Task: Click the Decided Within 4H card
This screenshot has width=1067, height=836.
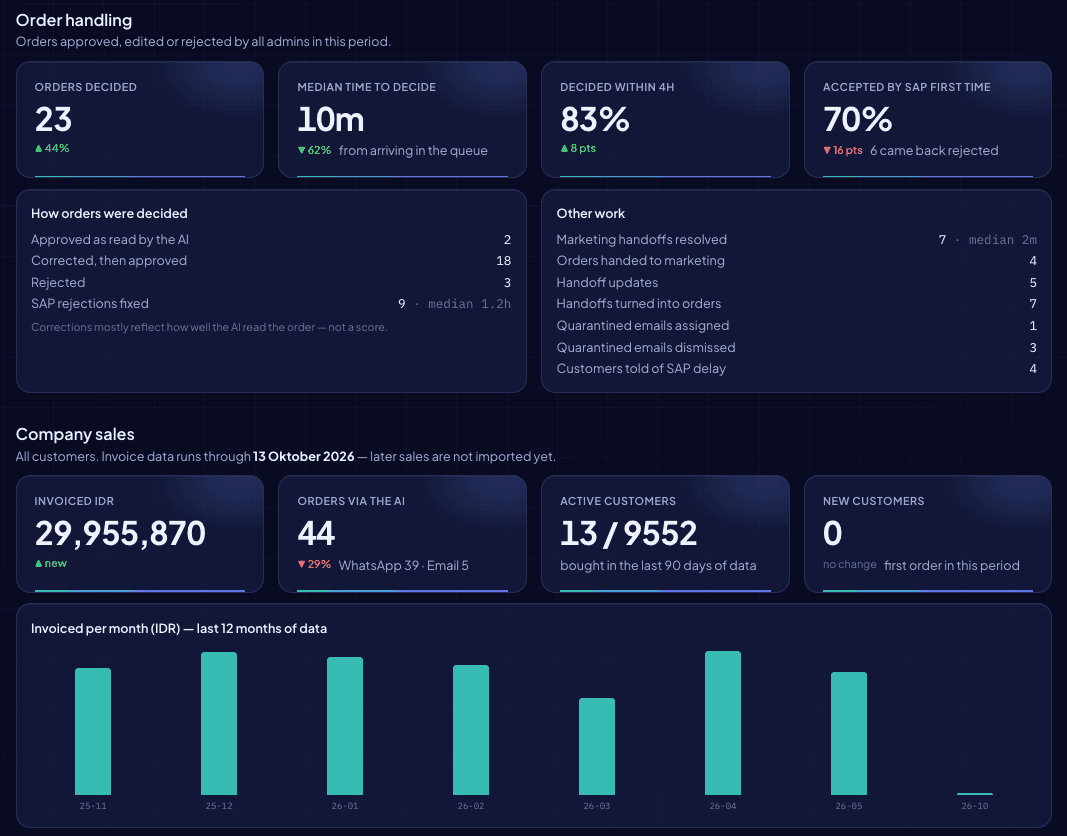Action: coord(665,119)
